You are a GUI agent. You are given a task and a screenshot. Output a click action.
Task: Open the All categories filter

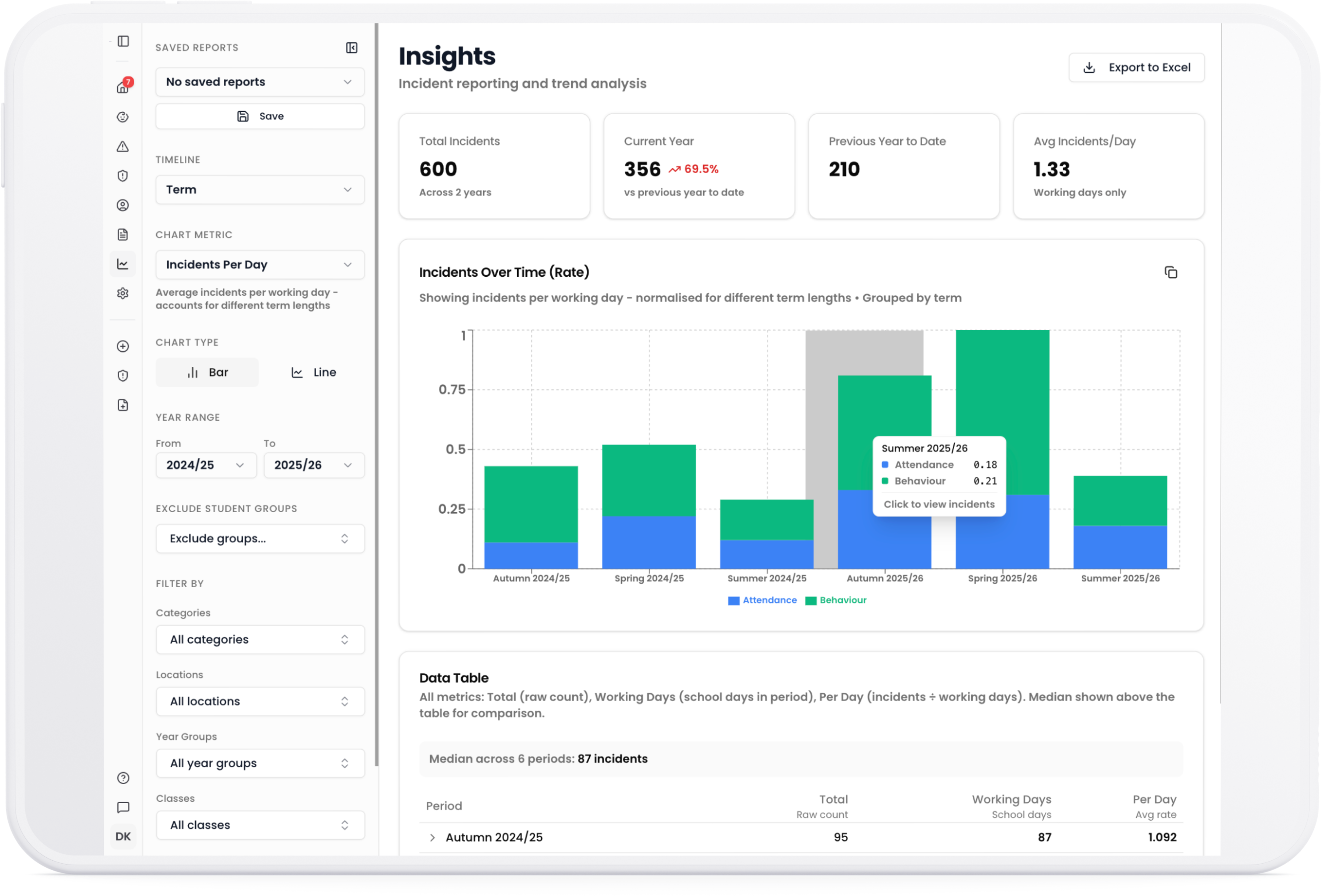click(260, 640)
